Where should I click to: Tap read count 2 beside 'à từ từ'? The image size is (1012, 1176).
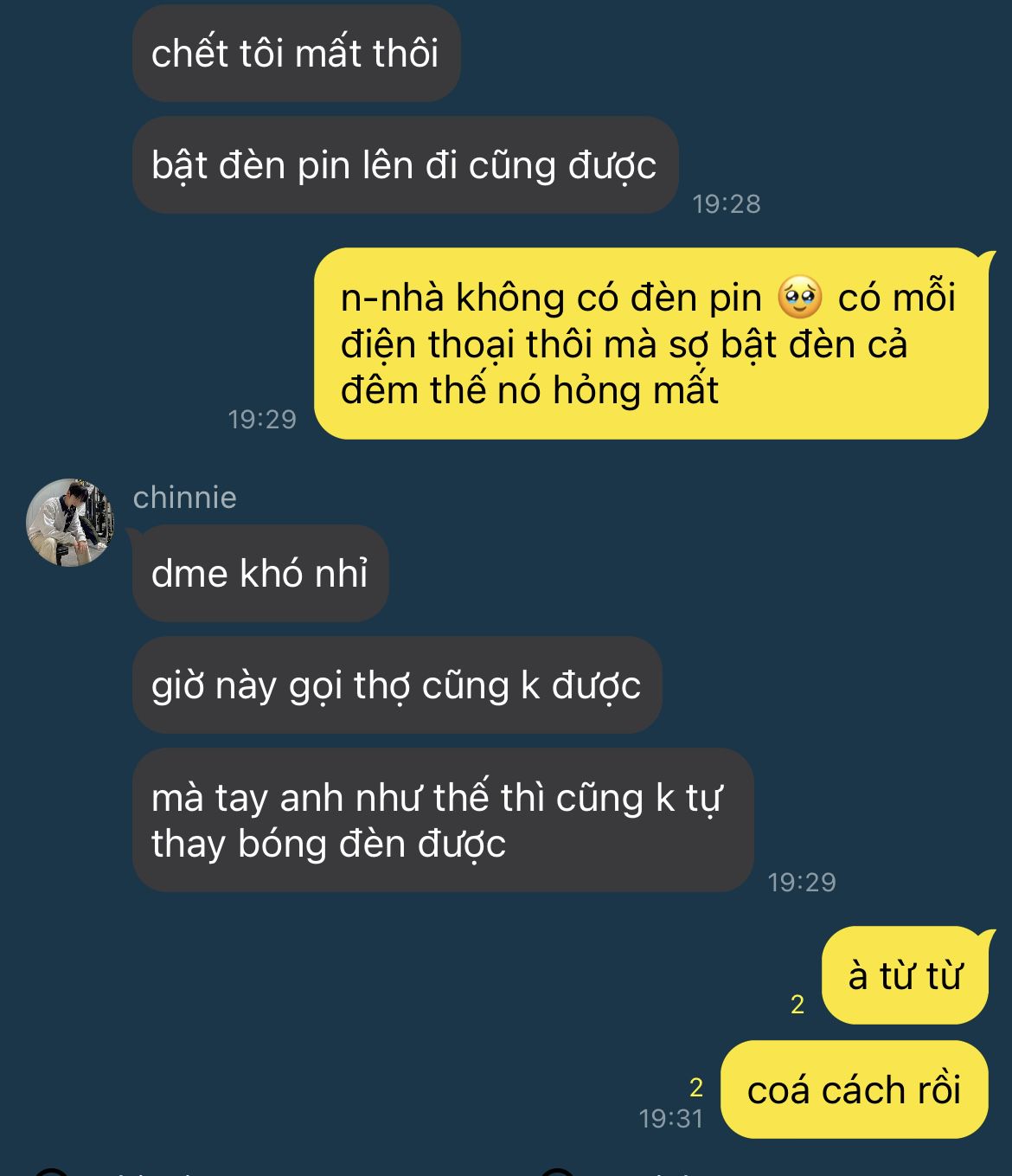797,1005
